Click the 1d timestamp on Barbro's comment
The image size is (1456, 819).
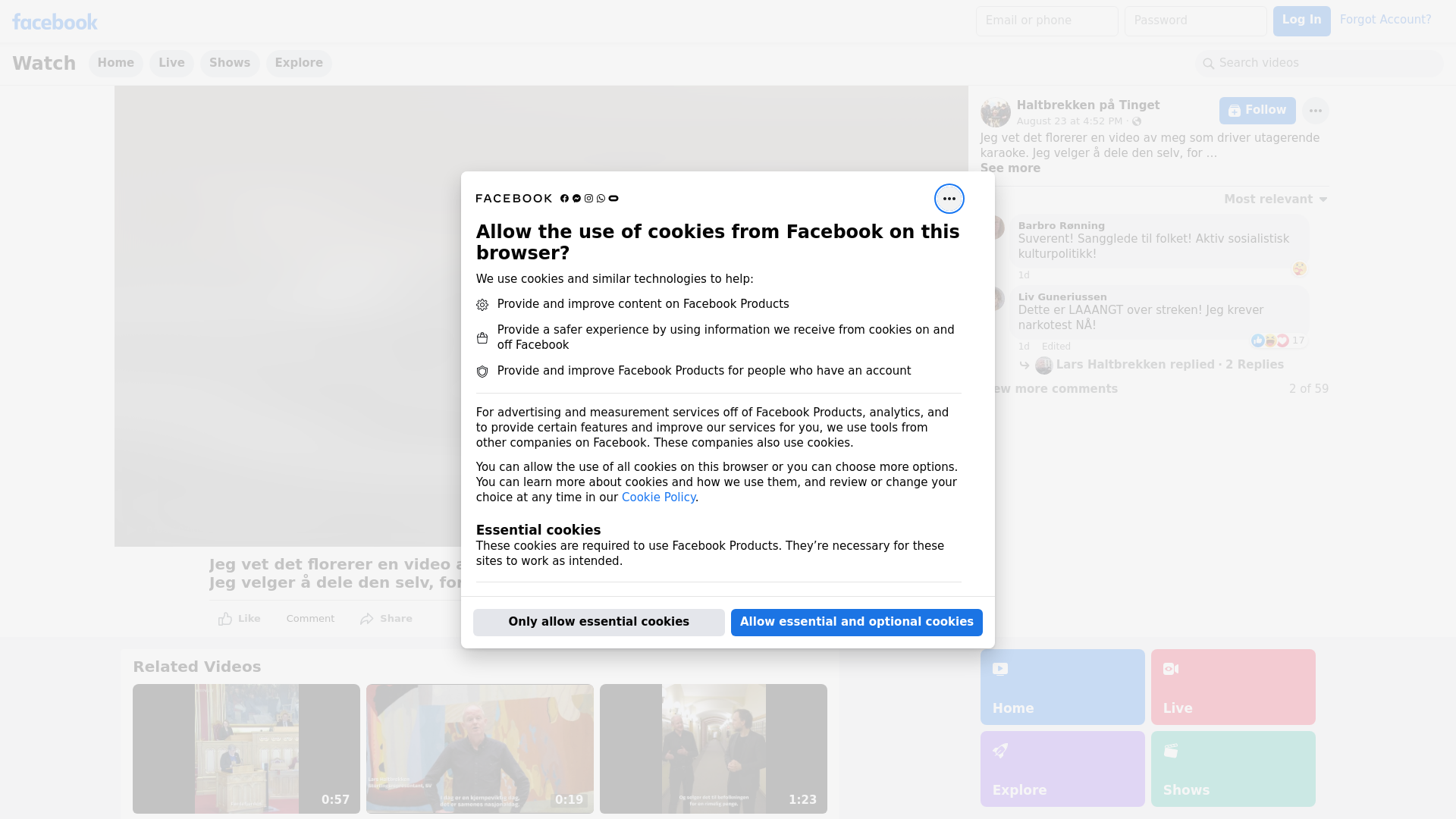(x=1024, y=275)
